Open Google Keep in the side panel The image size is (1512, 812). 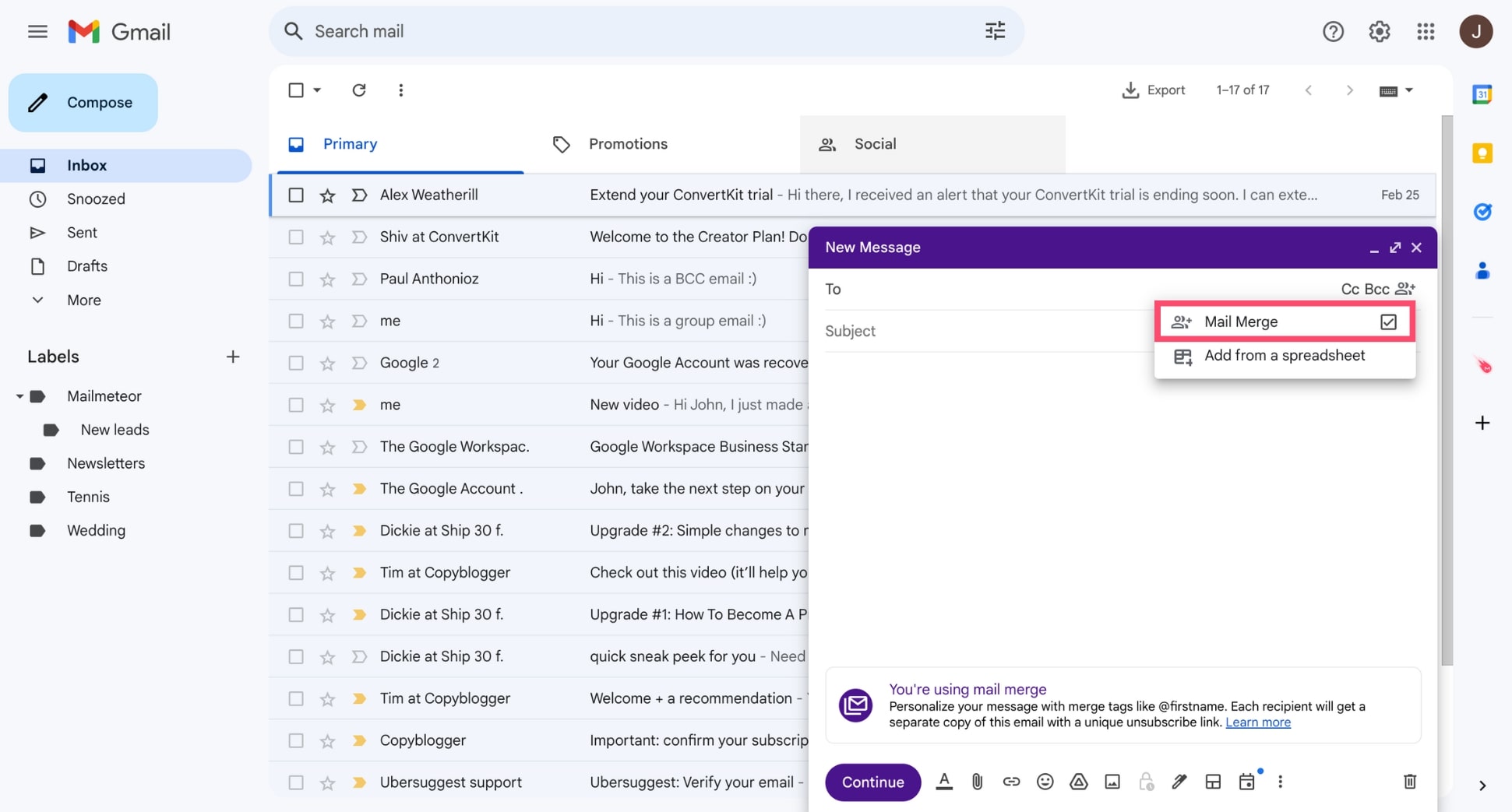(x=1482, y=154)
